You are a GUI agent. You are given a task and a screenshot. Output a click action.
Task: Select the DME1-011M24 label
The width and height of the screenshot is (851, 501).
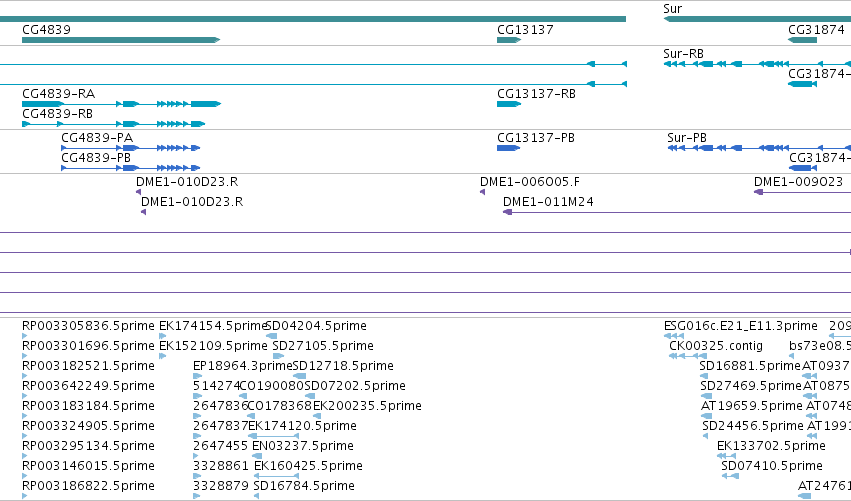pyautogui.click(x=548, y=202)
